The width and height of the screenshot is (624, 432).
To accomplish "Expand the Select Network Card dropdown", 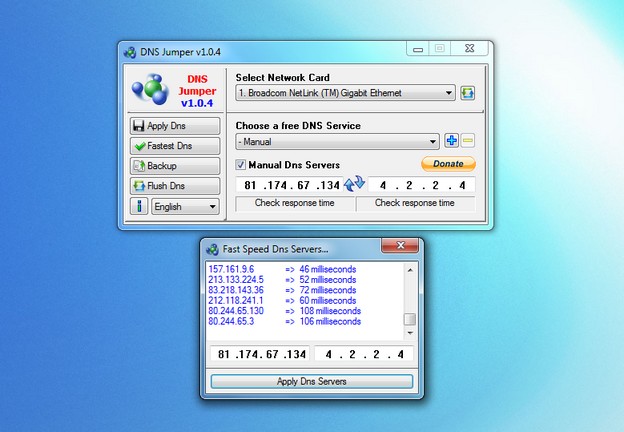I will click(x=345, y=93).
